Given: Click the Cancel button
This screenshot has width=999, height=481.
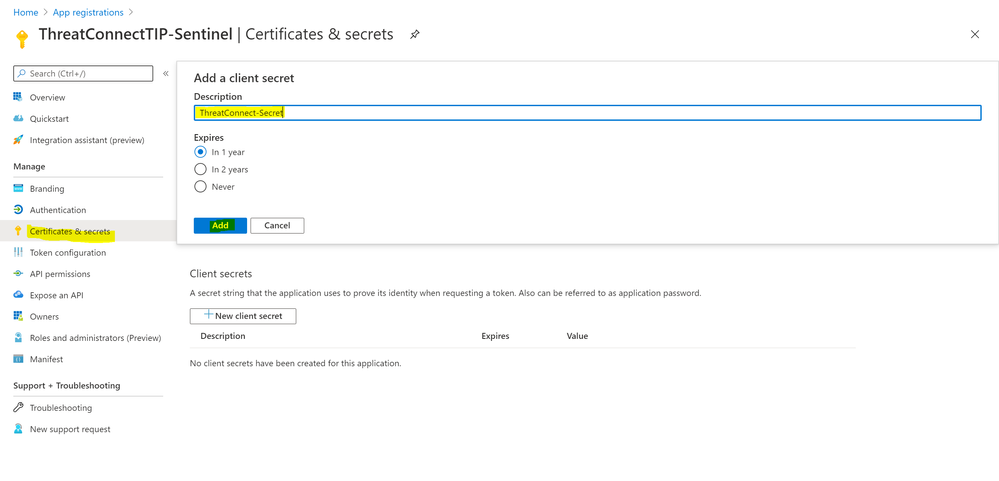Looking at the screenshot, I should point(277,226).
